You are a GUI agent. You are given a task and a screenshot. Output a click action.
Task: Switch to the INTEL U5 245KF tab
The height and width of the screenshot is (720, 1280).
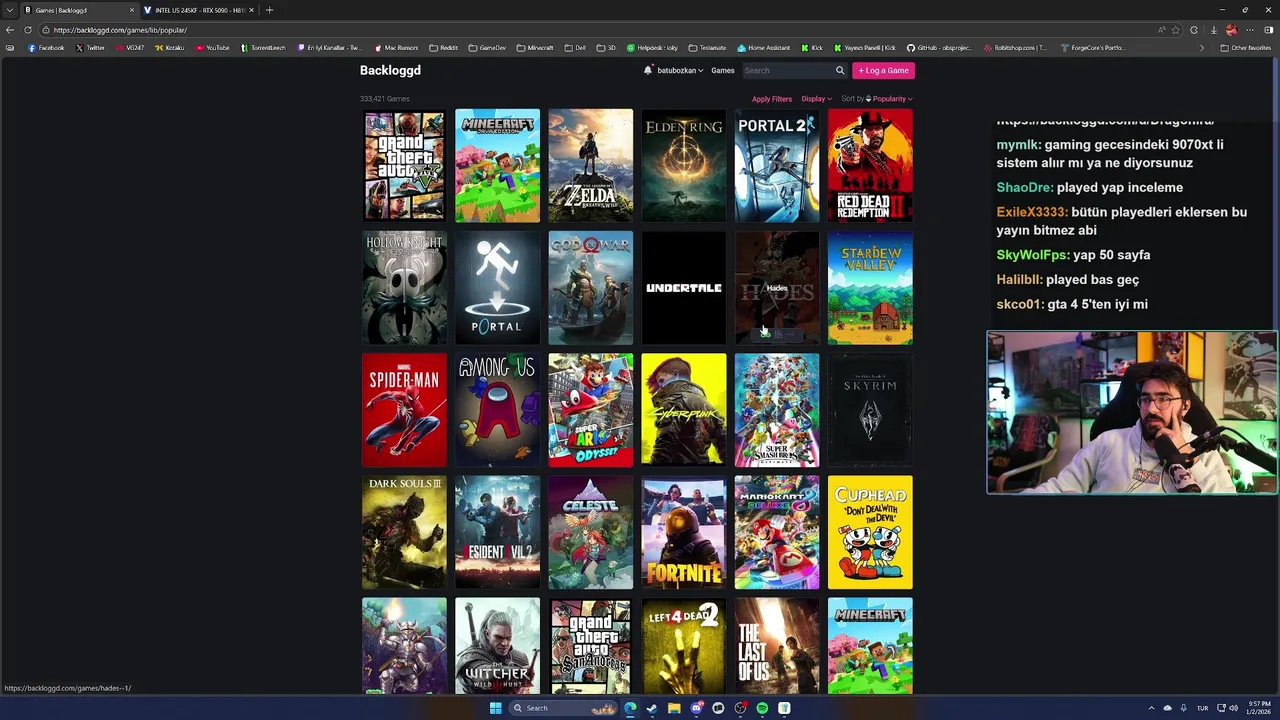coord(198,10)
